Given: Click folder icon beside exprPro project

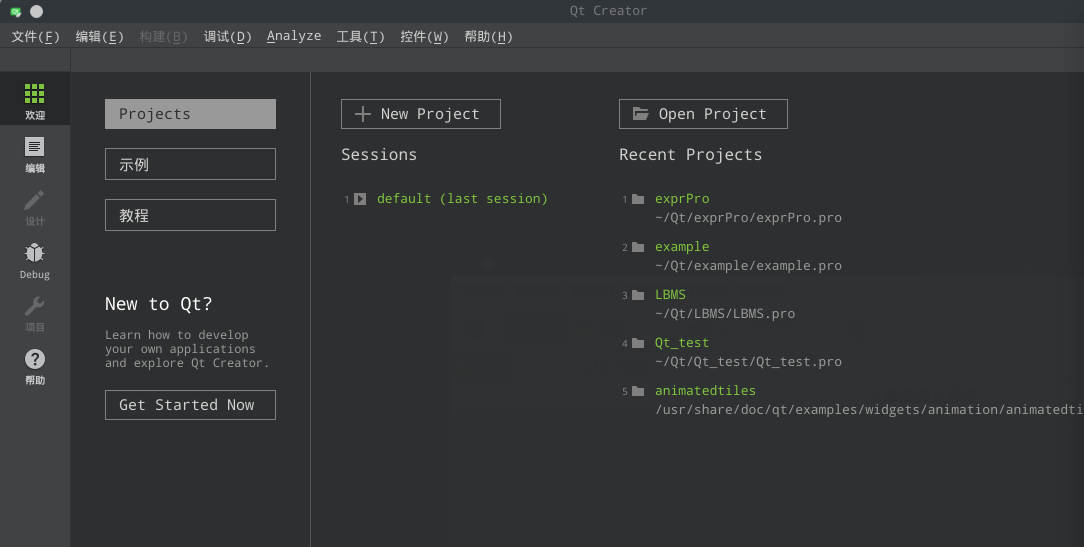Looking at the screenshot, I should [x=638, y=199].
